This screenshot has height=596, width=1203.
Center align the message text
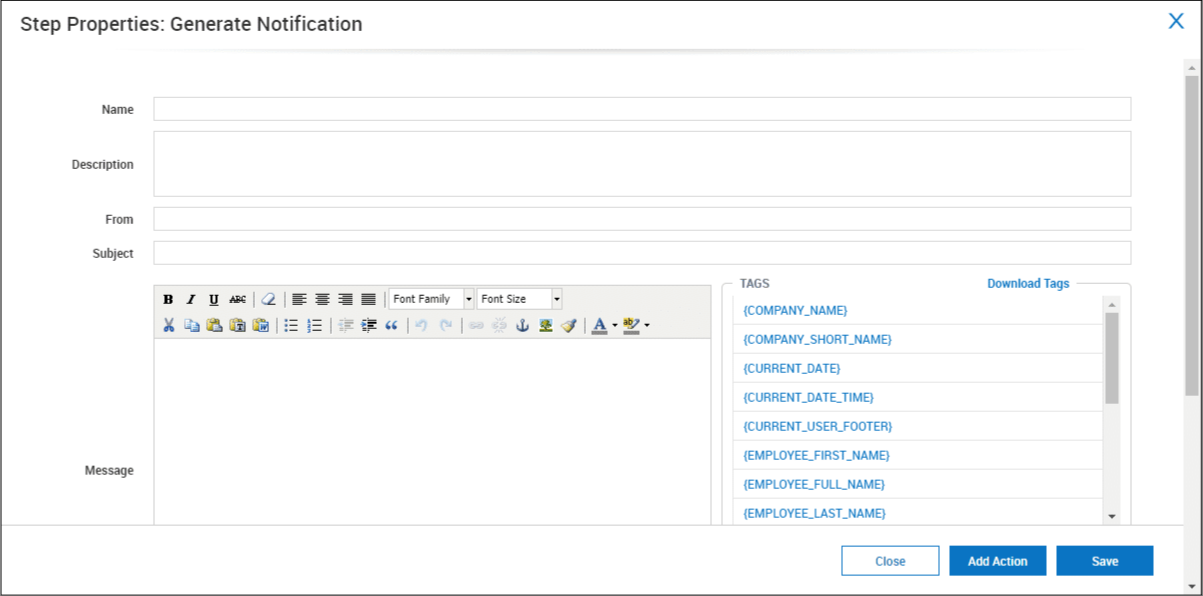(x=322, y=299)
